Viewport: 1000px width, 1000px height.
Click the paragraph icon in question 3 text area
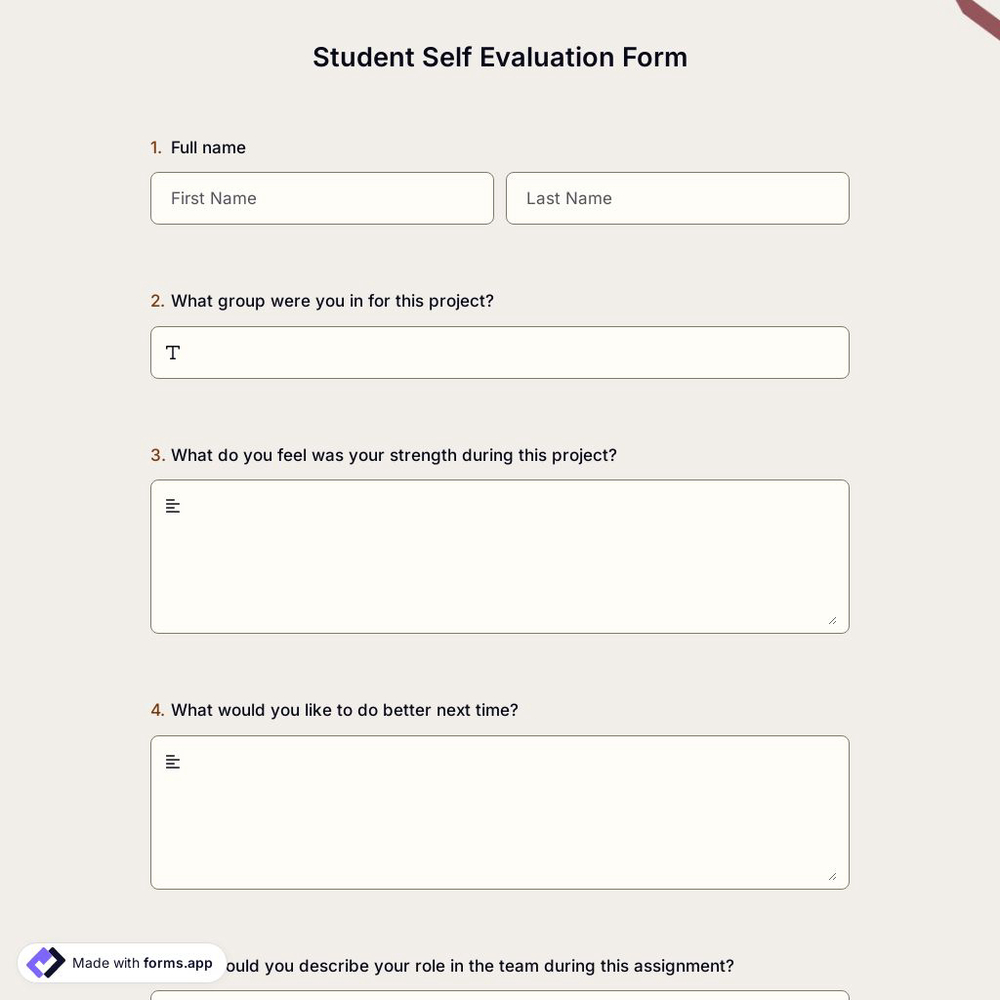[172, 506]
